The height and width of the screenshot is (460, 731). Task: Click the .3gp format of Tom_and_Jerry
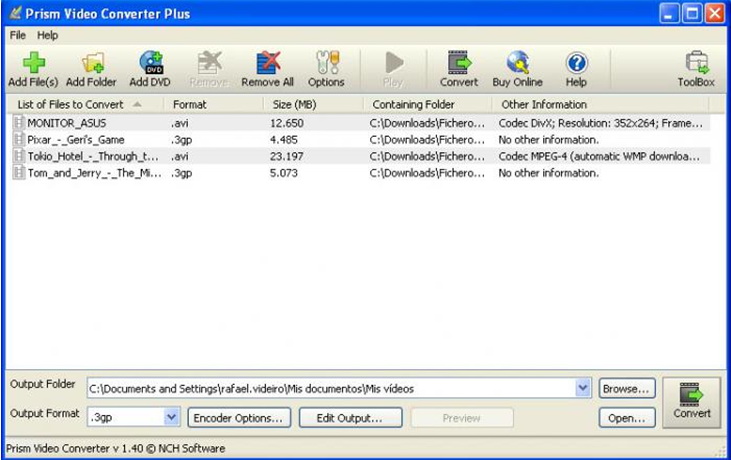pyautogui.click(x=181, y=173)
